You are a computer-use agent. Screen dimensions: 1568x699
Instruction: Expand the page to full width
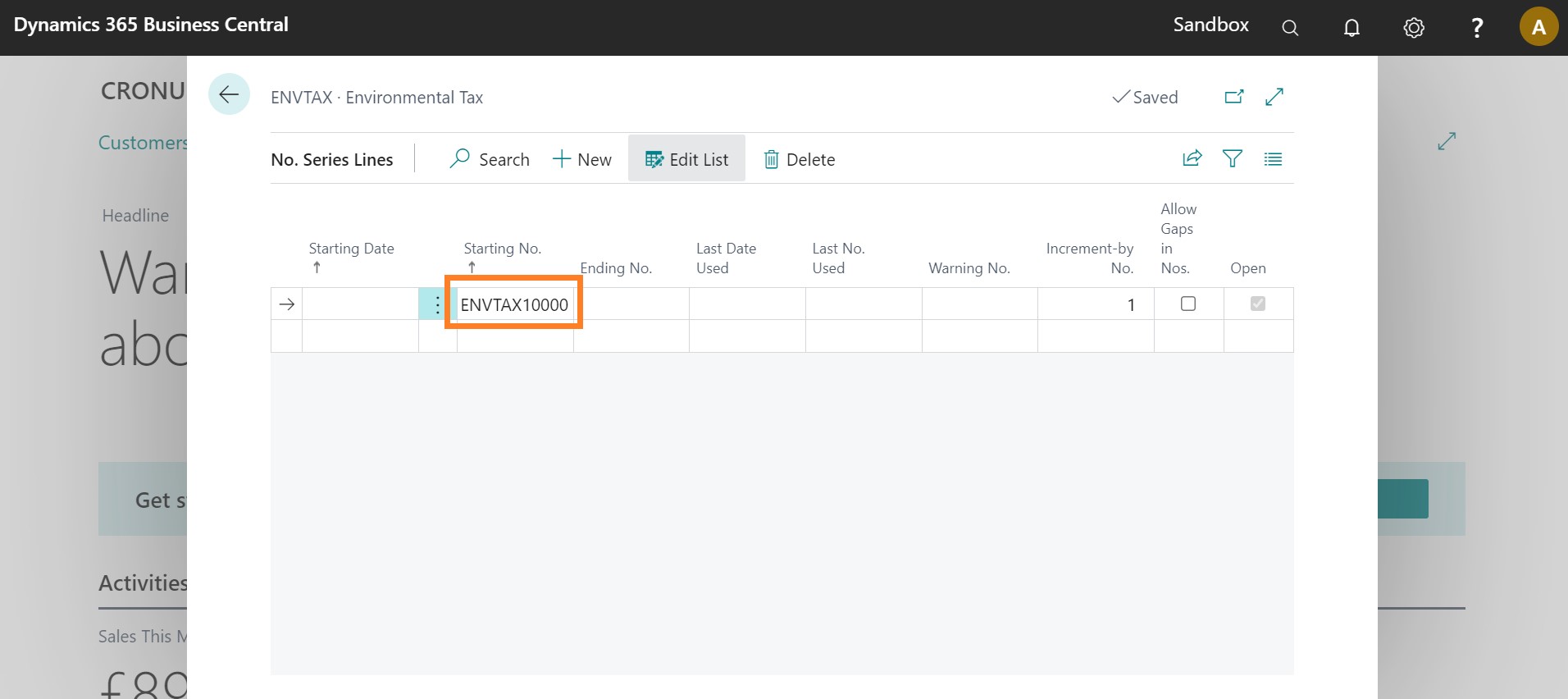(1274, 97)
